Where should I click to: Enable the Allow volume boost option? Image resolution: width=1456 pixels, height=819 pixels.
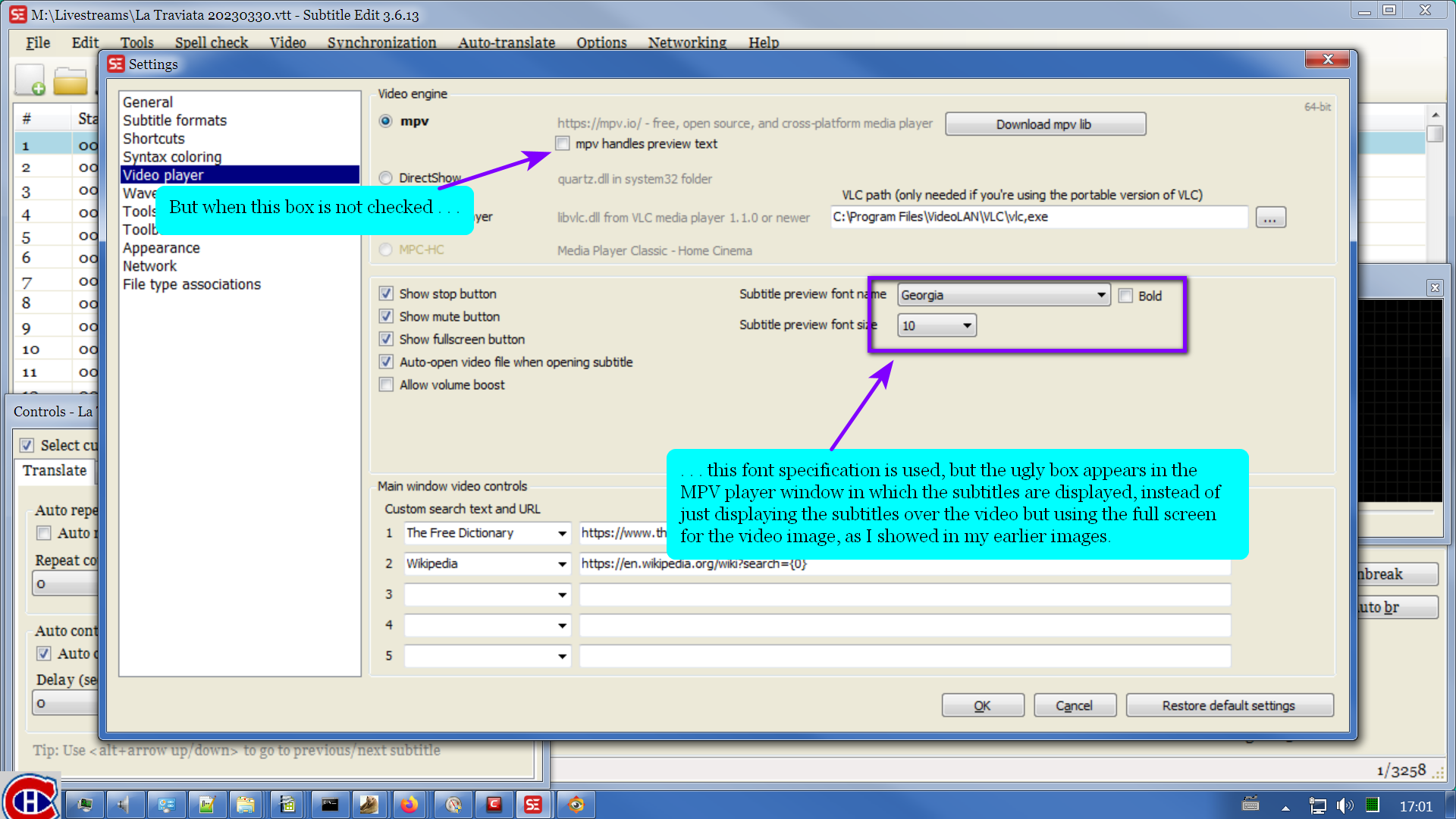point(386,384)
